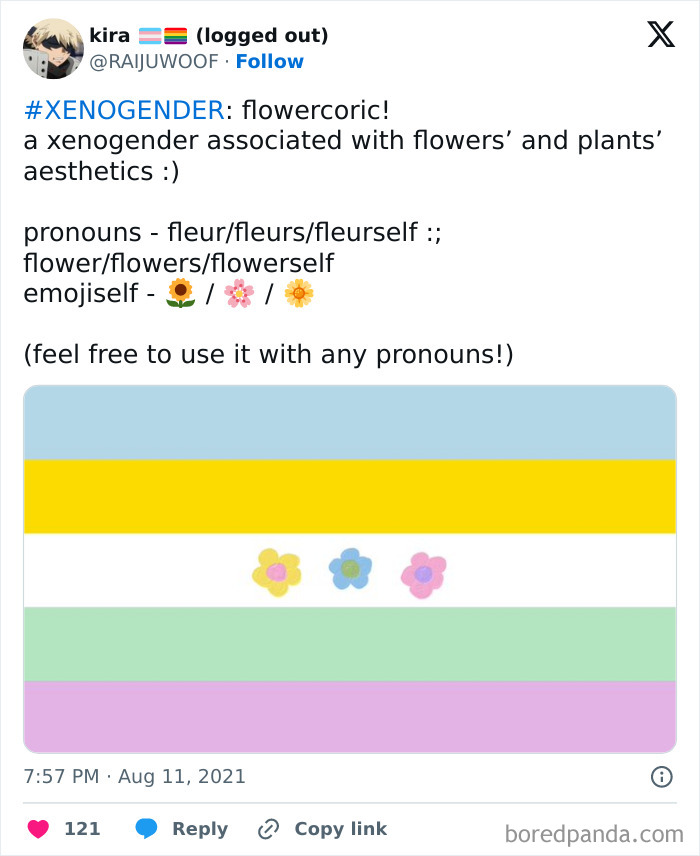The image size is (700, 856).
Task: Click the pink flower on the flag
Action: 423,574
